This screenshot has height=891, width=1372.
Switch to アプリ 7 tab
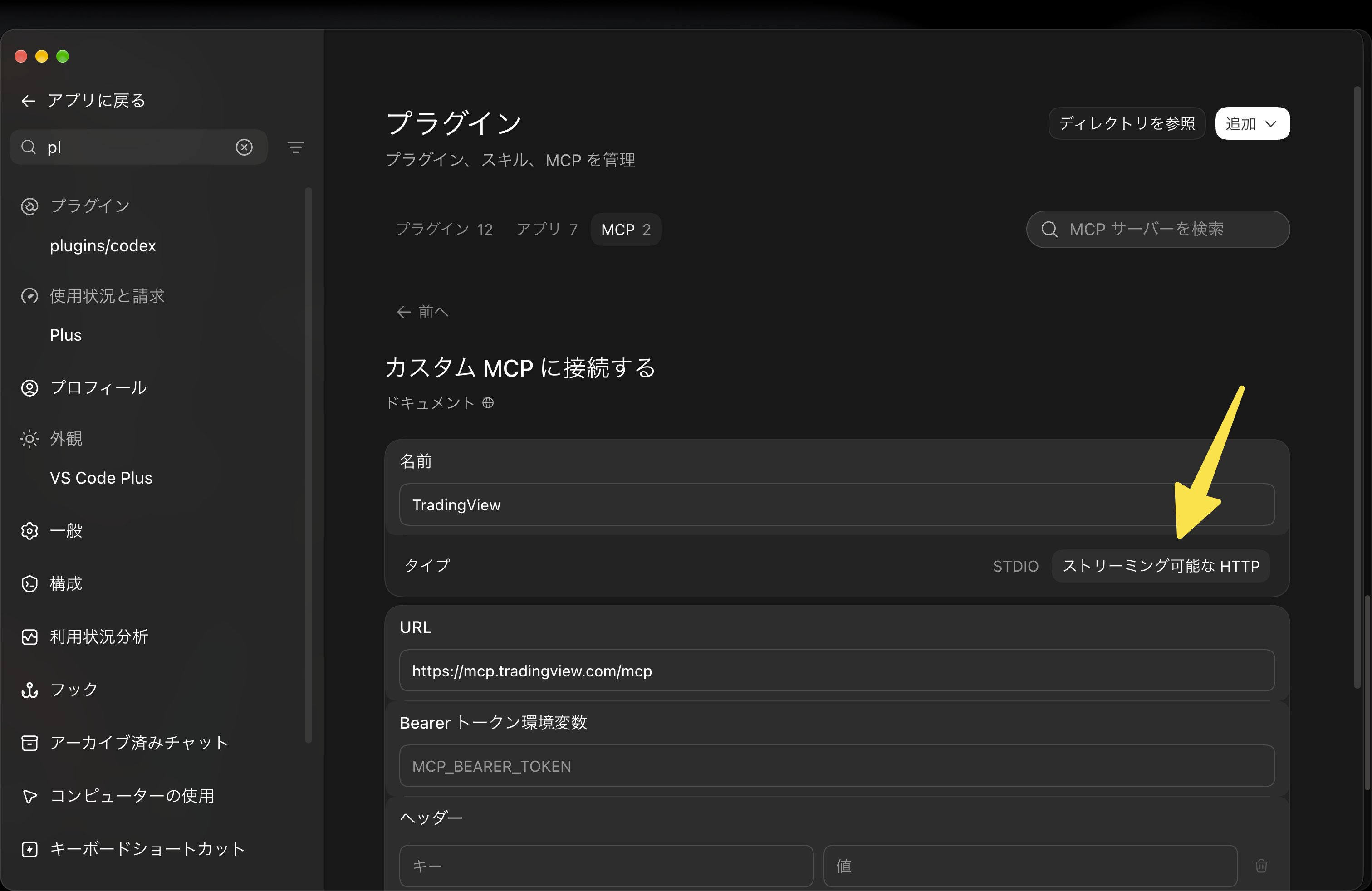tap(547, 230)
